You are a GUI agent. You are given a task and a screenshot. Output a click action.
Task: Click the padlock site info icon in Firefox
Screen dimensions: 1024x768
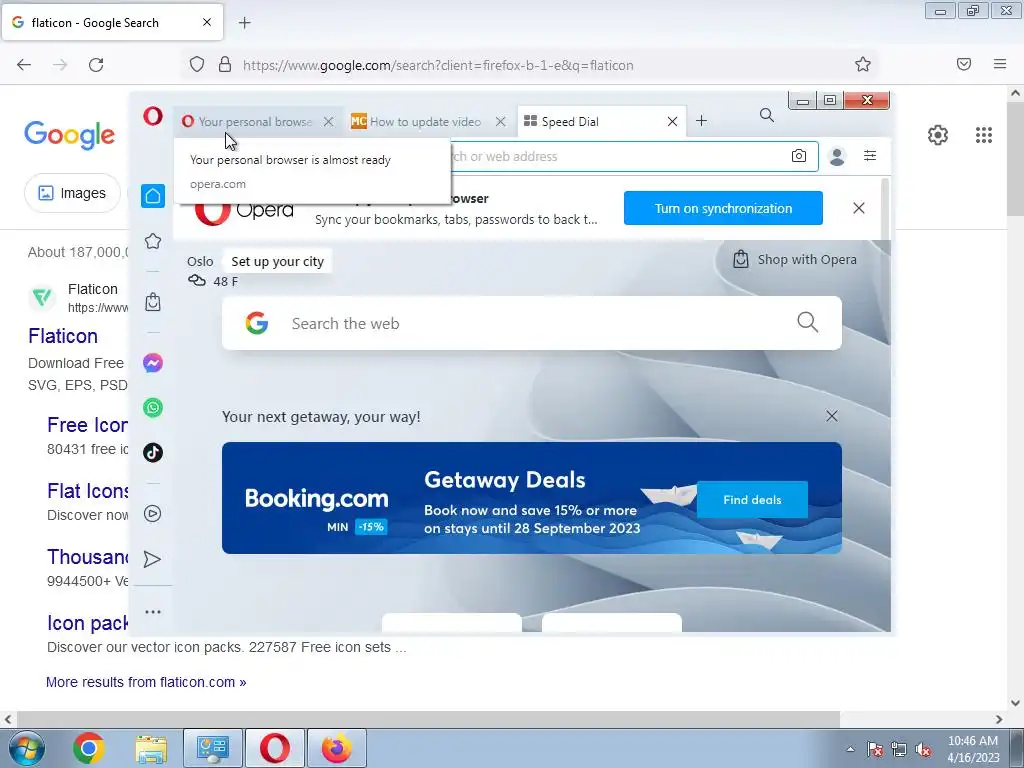pos(225,64)
